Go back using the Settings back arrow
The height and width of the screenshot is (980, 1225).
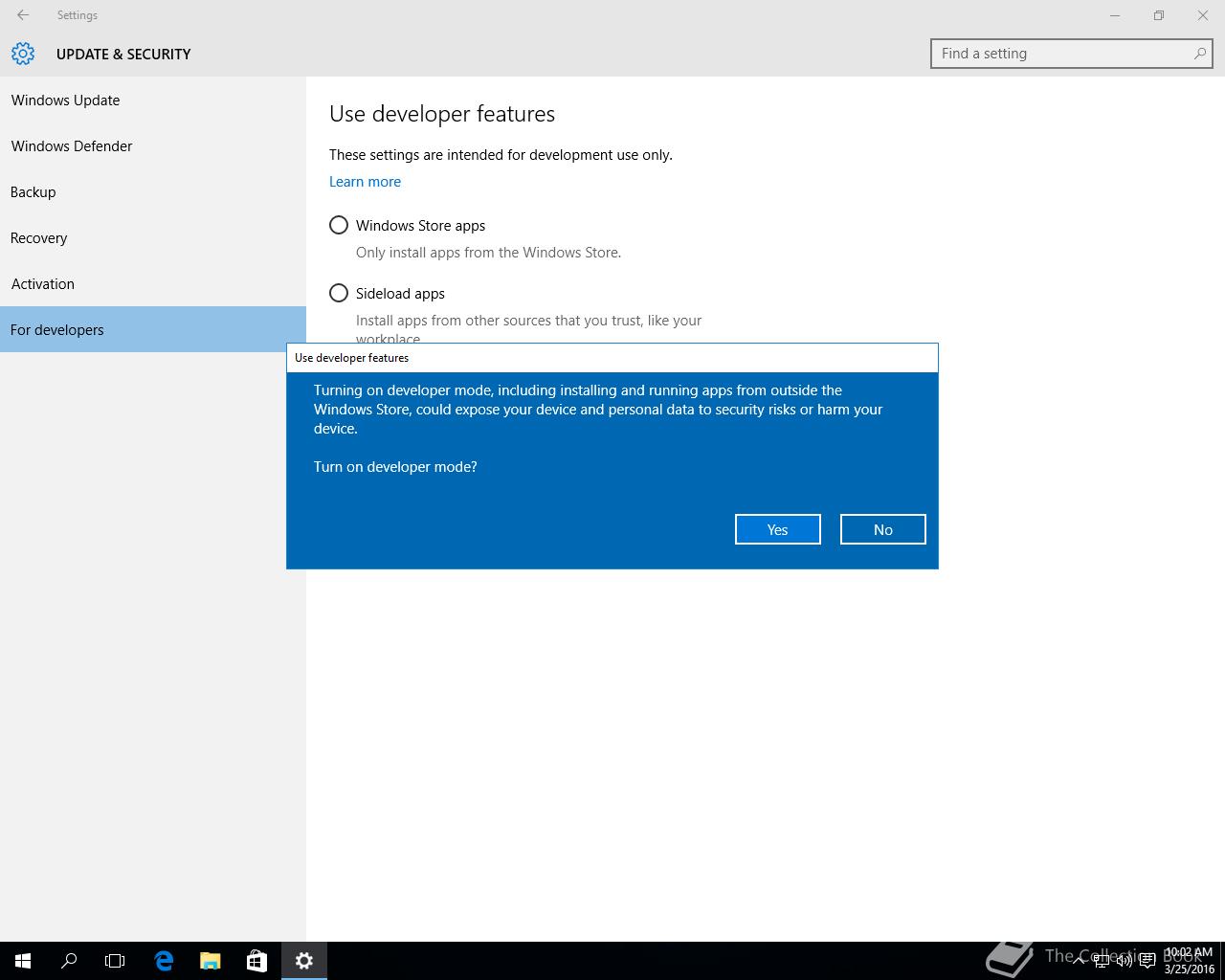(23, 15)
